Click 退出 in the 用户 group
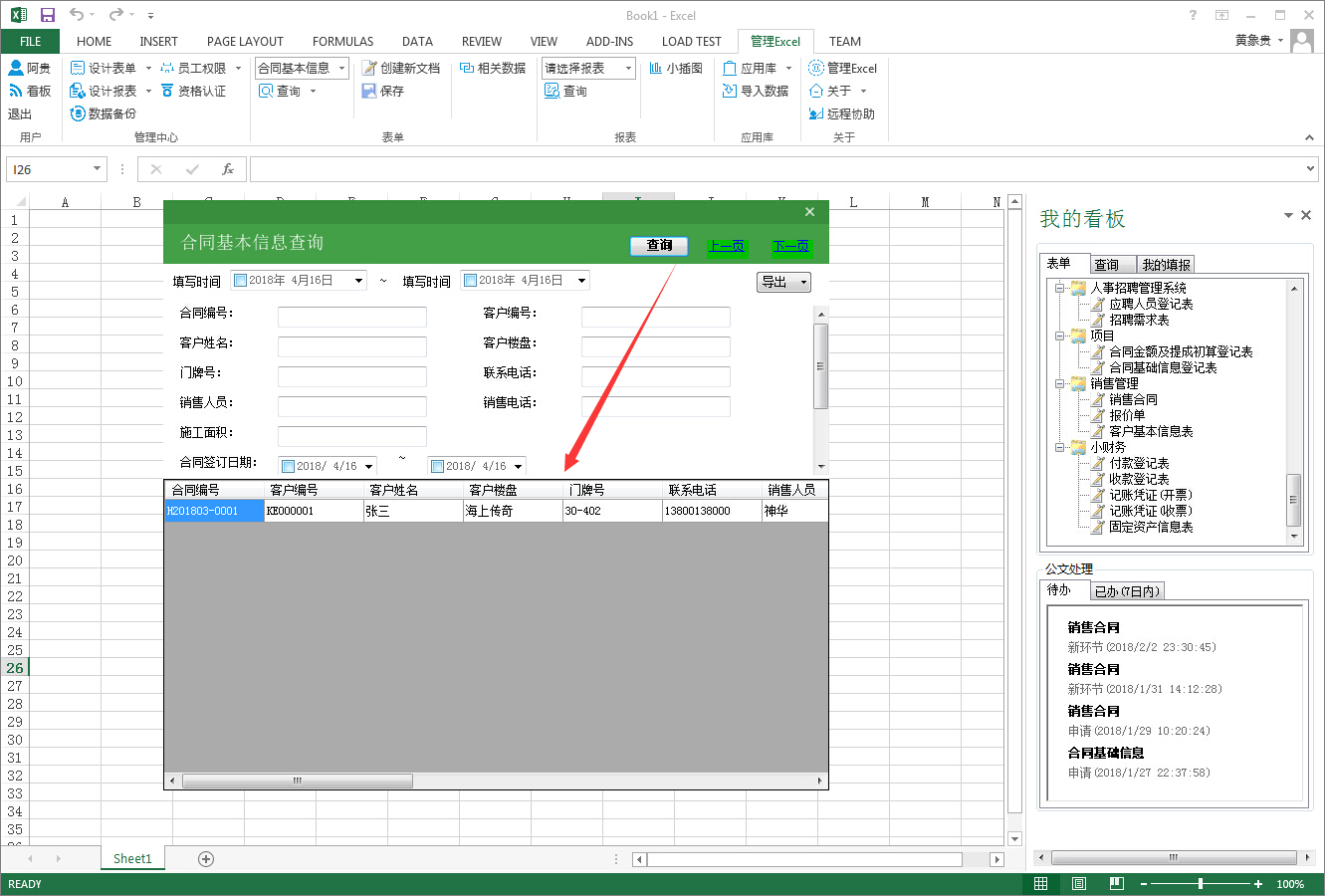This screenshot has height=896, width=1325. pyautogui.click(x=20, y=113)
